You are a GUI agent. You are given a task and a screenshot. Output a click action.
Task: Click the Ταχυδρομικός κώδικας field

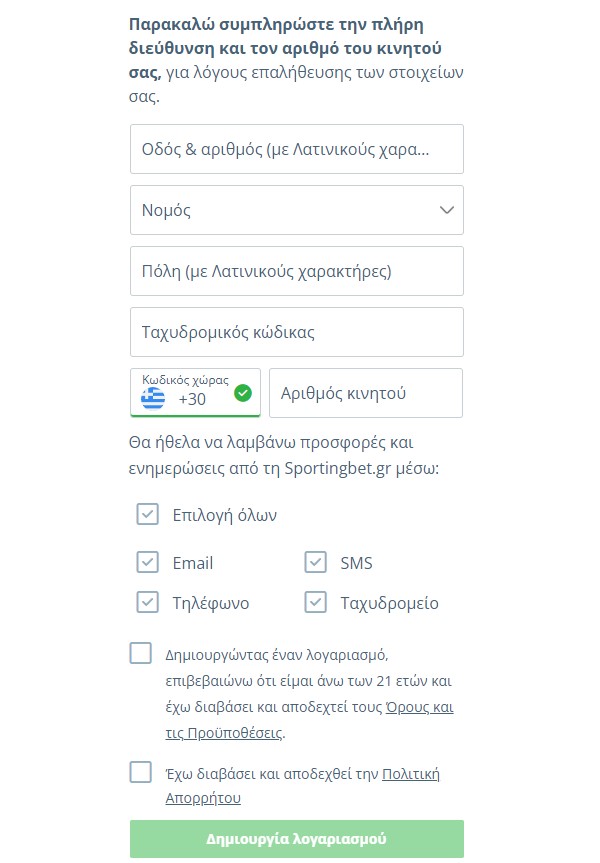click(x=297, y=332)
